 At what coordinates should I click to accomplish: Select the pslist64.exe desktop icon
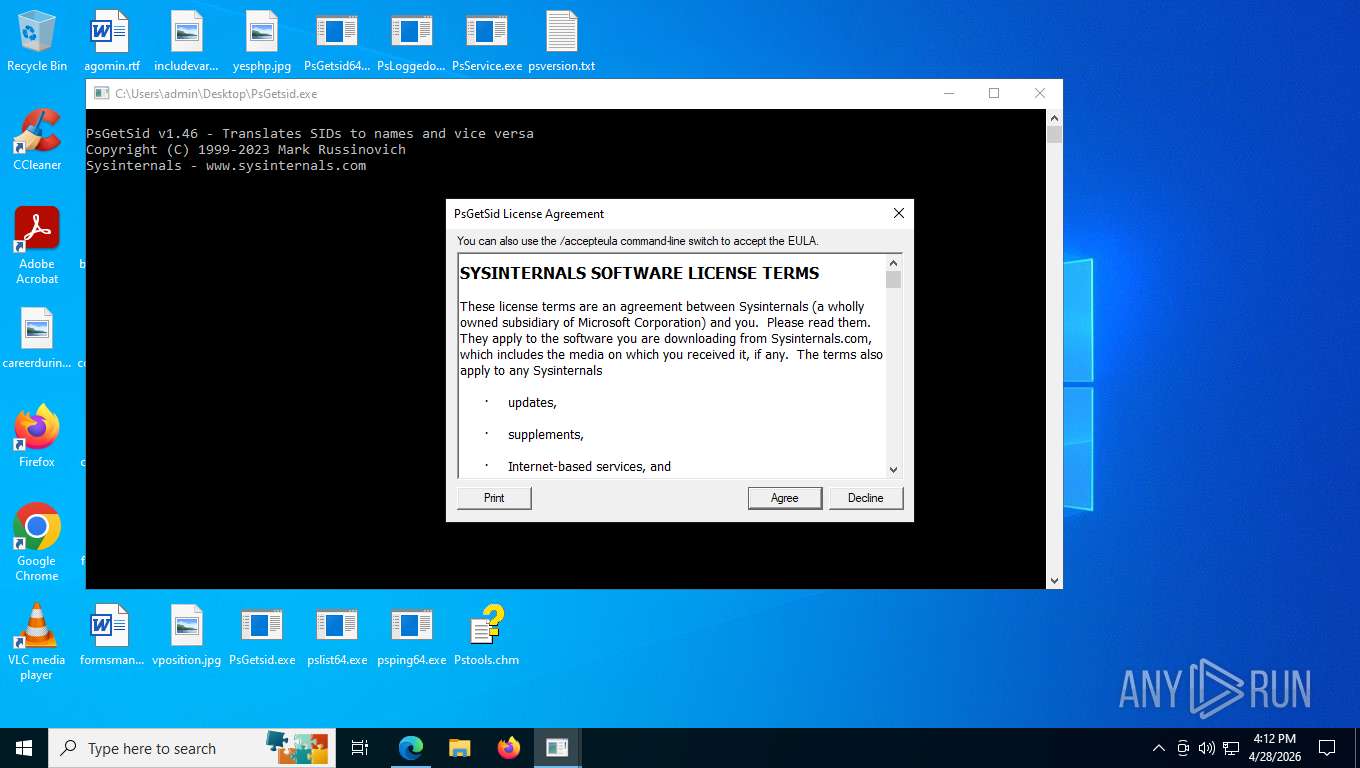pyautogui.click(x=337, y=634)
